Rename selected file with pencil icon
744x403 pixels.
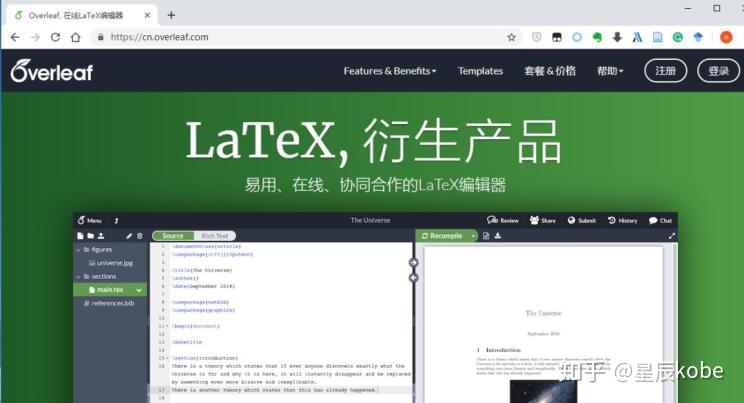pyautogui.click(x=129, y=235)
